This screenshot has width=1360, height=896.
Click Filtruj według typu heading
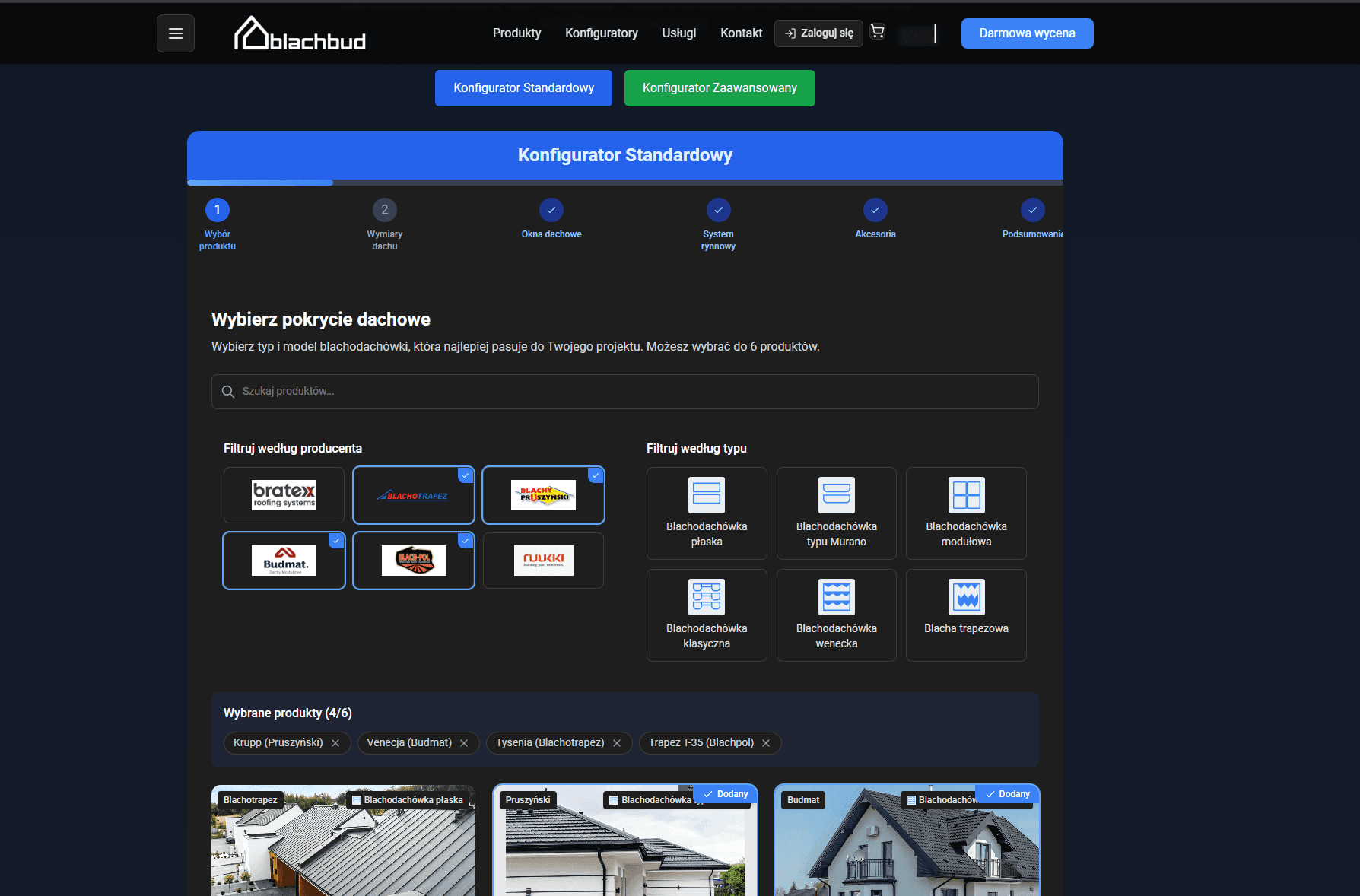click(697, 449)
